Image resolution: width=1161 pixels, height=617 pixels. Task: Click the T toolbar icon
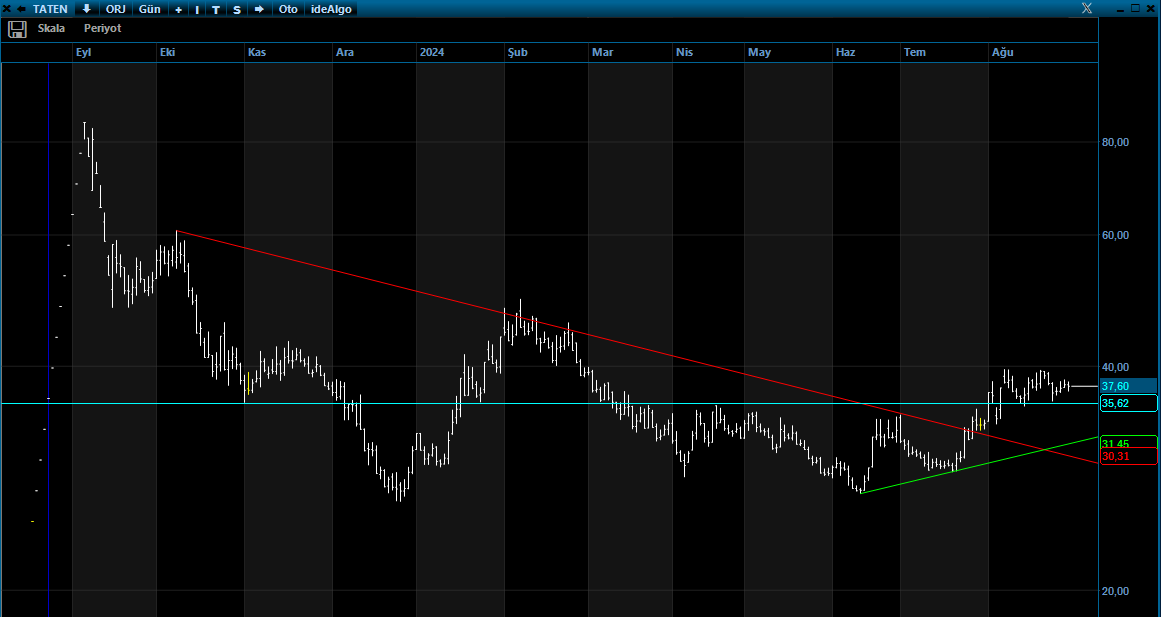[x=216, y=9]
